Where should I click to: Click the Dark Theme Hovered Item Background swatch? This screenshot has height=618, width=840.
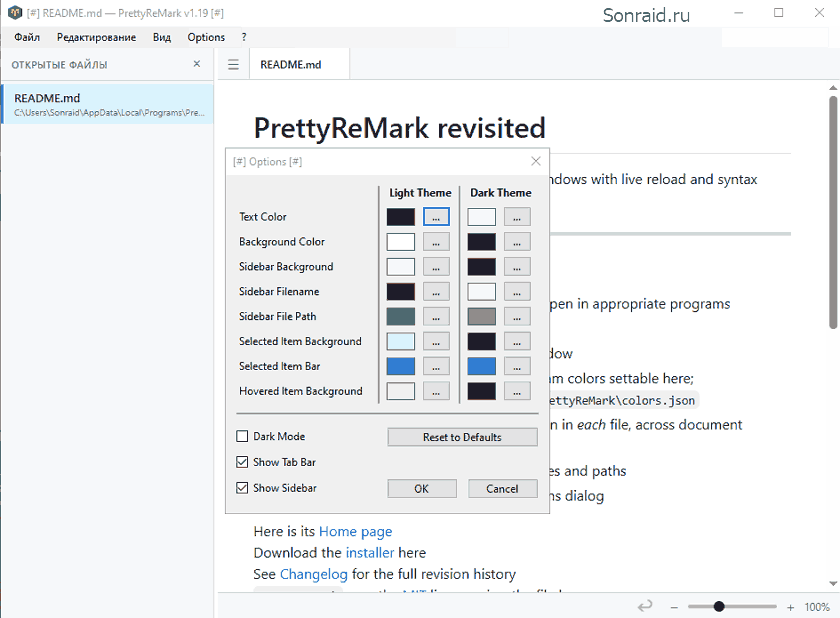pyautogui.click(x=482, y=391)
